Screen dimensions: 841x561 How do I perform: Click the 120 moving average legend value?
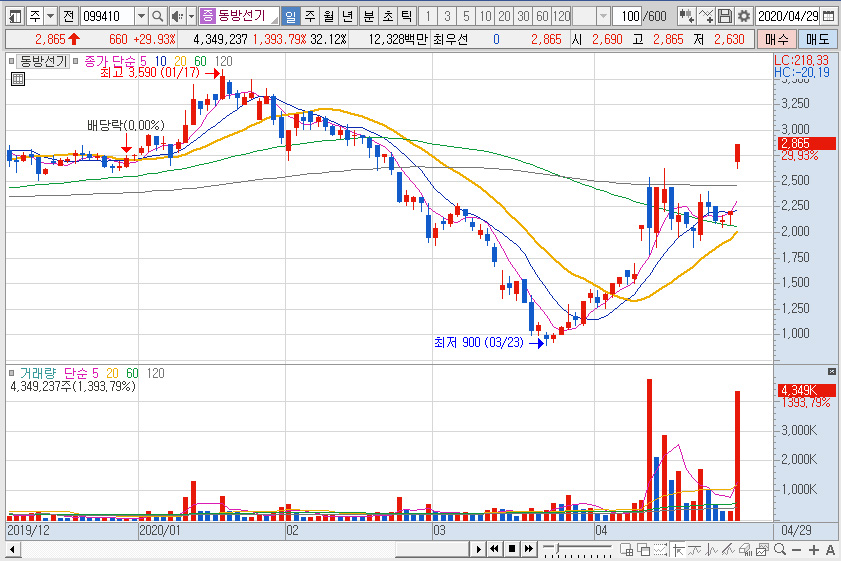(223, 61)
